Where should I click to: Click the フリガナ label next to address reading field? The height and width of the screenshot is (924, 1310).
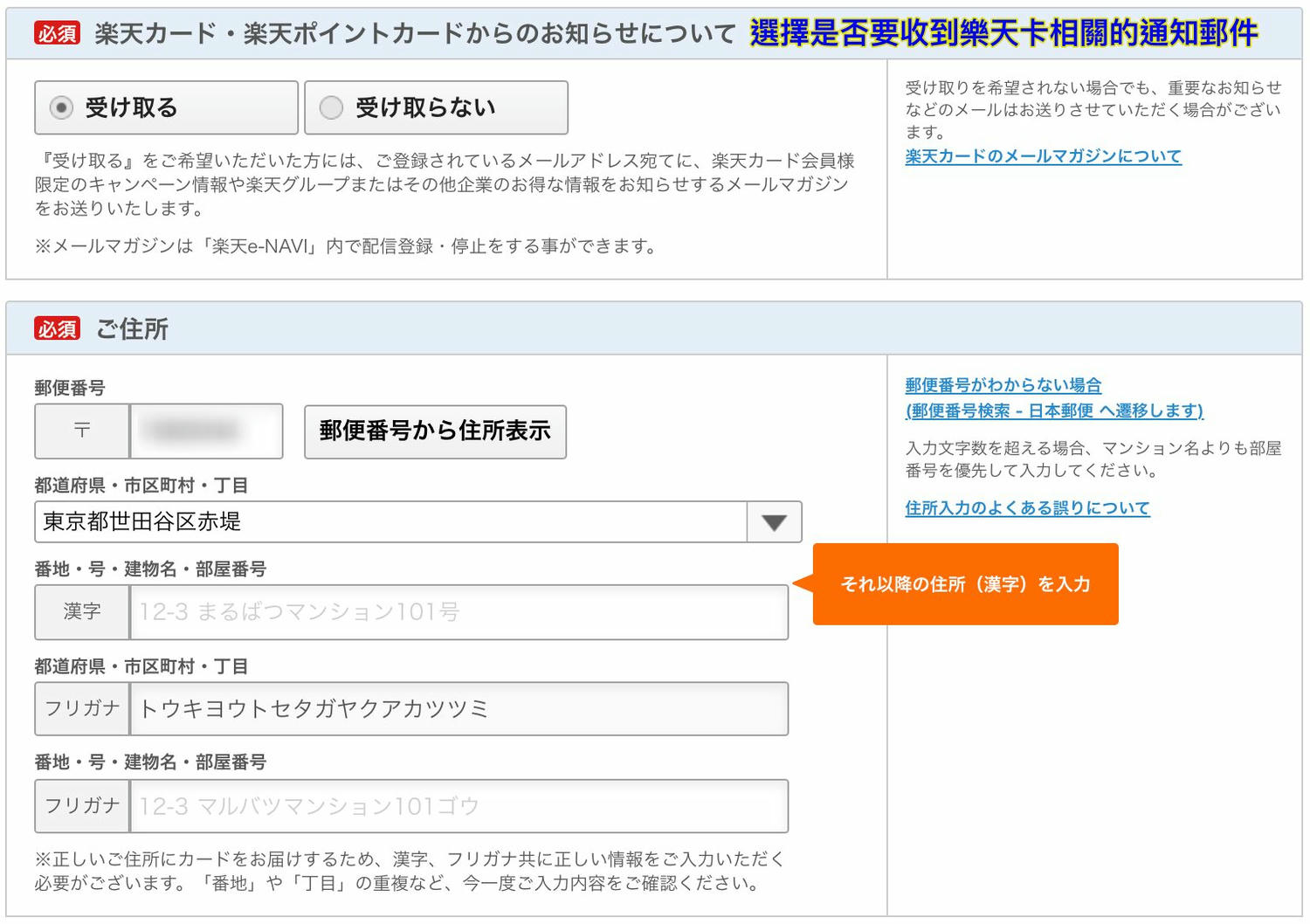pyautogui.click(x=81, y=709)
